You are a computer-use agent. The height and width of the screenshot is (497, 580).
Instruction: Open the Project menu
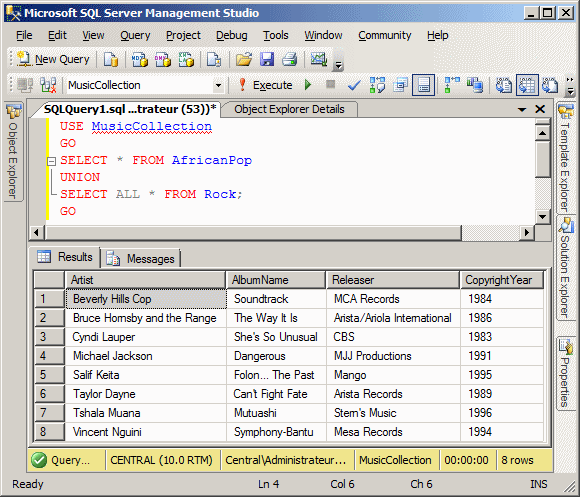183,35
